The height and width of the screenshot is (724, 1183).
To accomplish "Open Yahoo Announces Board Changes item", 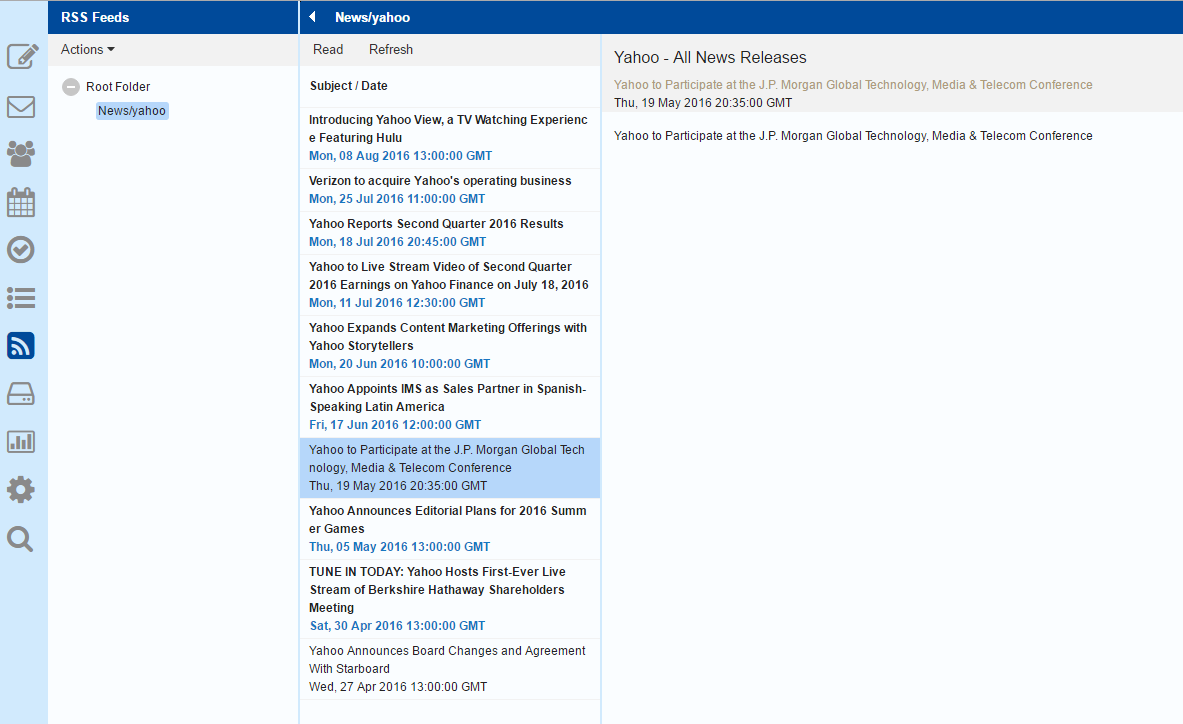I will point(450,670).
